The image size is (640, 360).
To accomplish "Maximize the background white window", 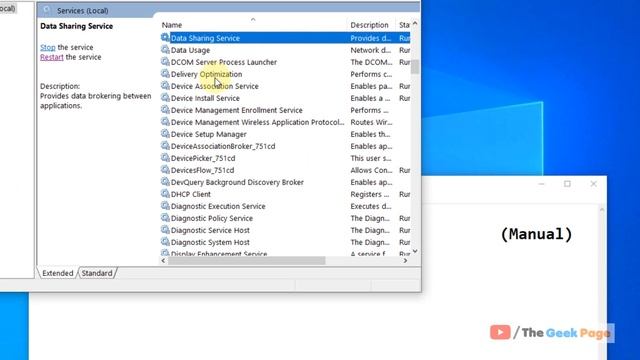I will (567, 184).
